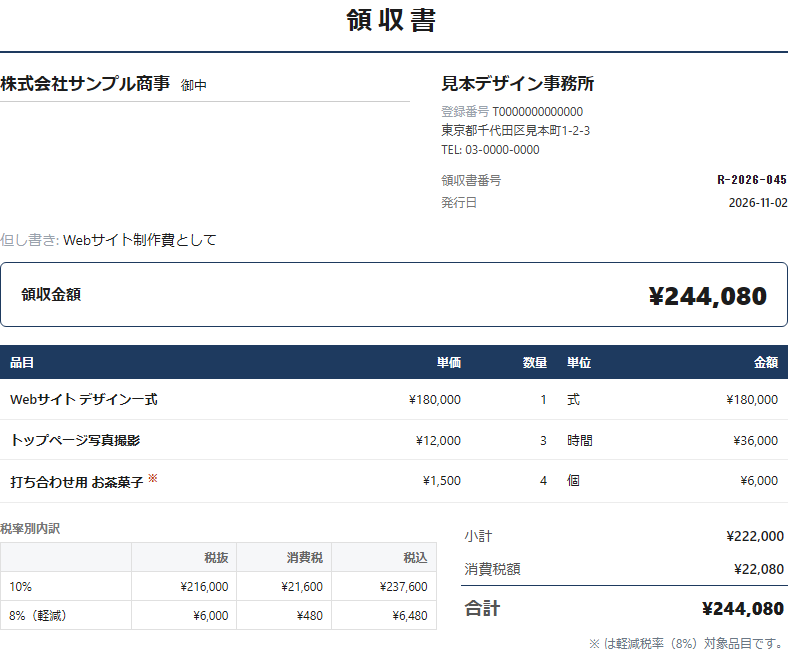The width and height of the screenshot is (788, 652).
Task: Click the 消費税 header in tax breakdown
Action: 305,557
